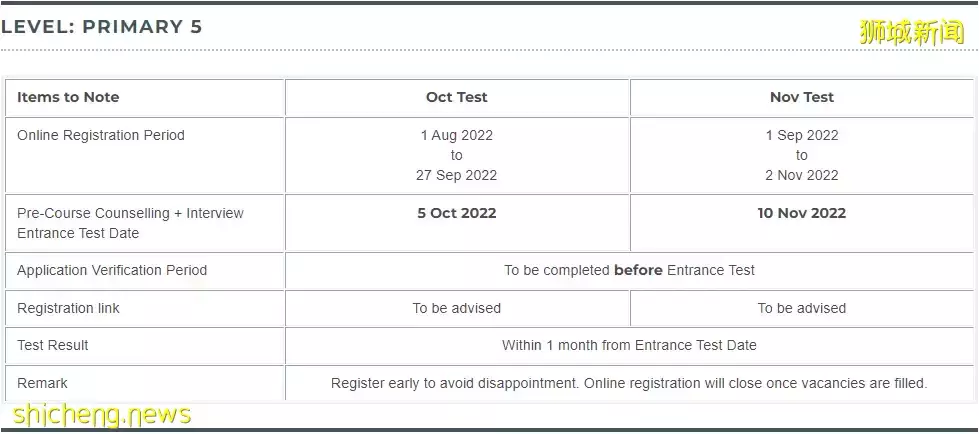Viewport: 979px width, 434px height.
Task: Click the Pre-Course Counselling + Interview label
Action: point(130,214)
